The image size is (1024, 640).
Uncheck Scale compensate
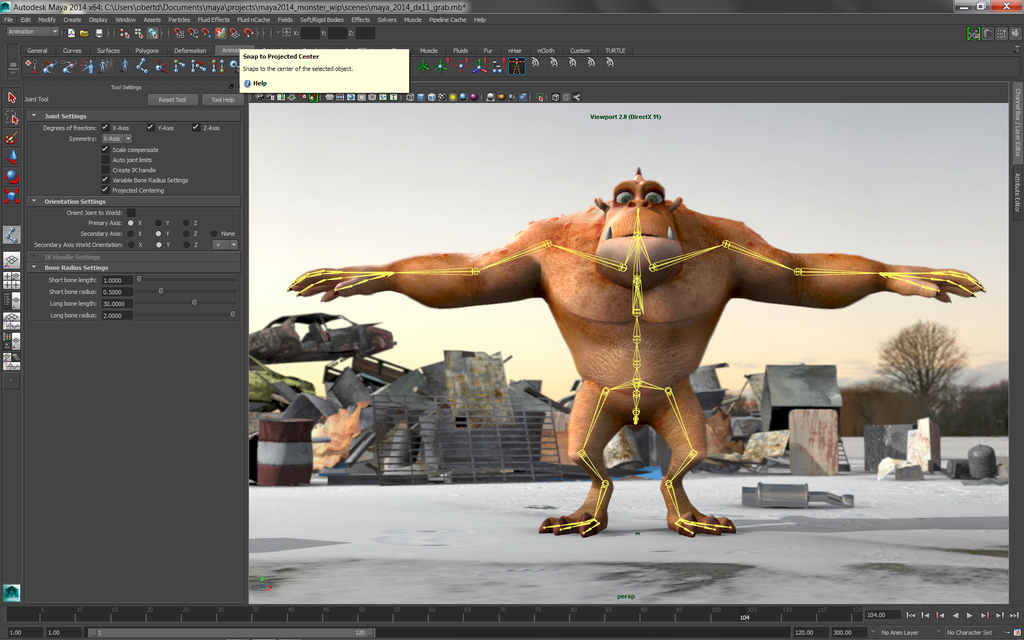click(x=105, y=150)
